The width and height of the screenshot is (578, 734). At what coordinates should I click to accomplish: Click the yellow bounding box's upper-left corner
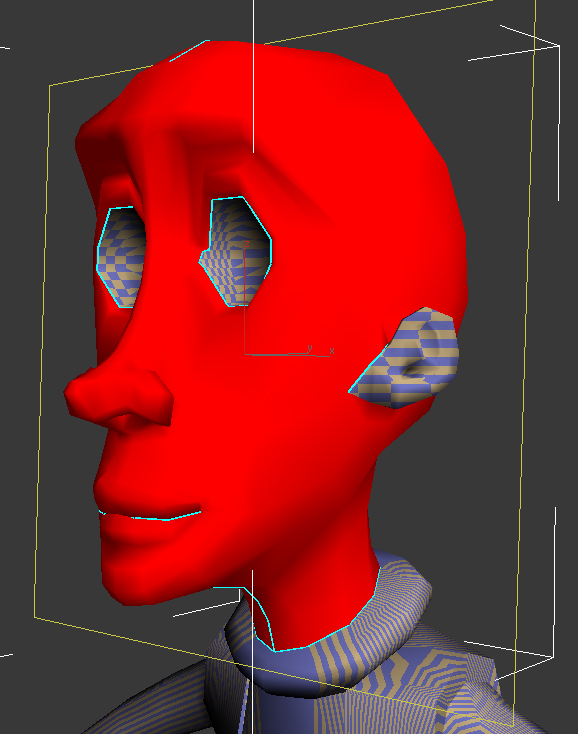tap(50, 86)
